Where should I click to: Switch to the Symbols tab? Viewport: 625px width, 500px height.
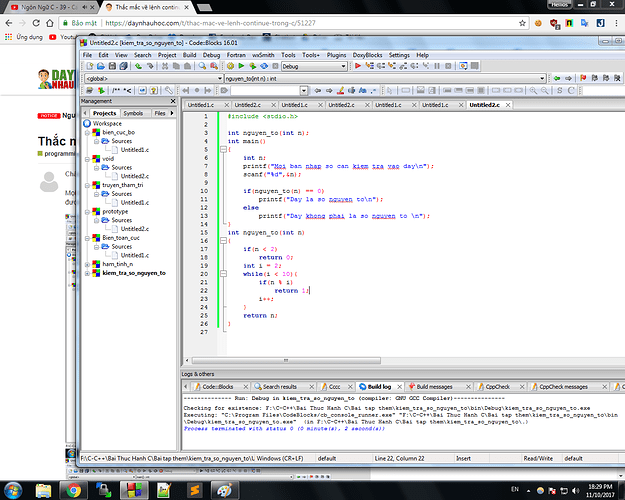[x=132, y=113]
